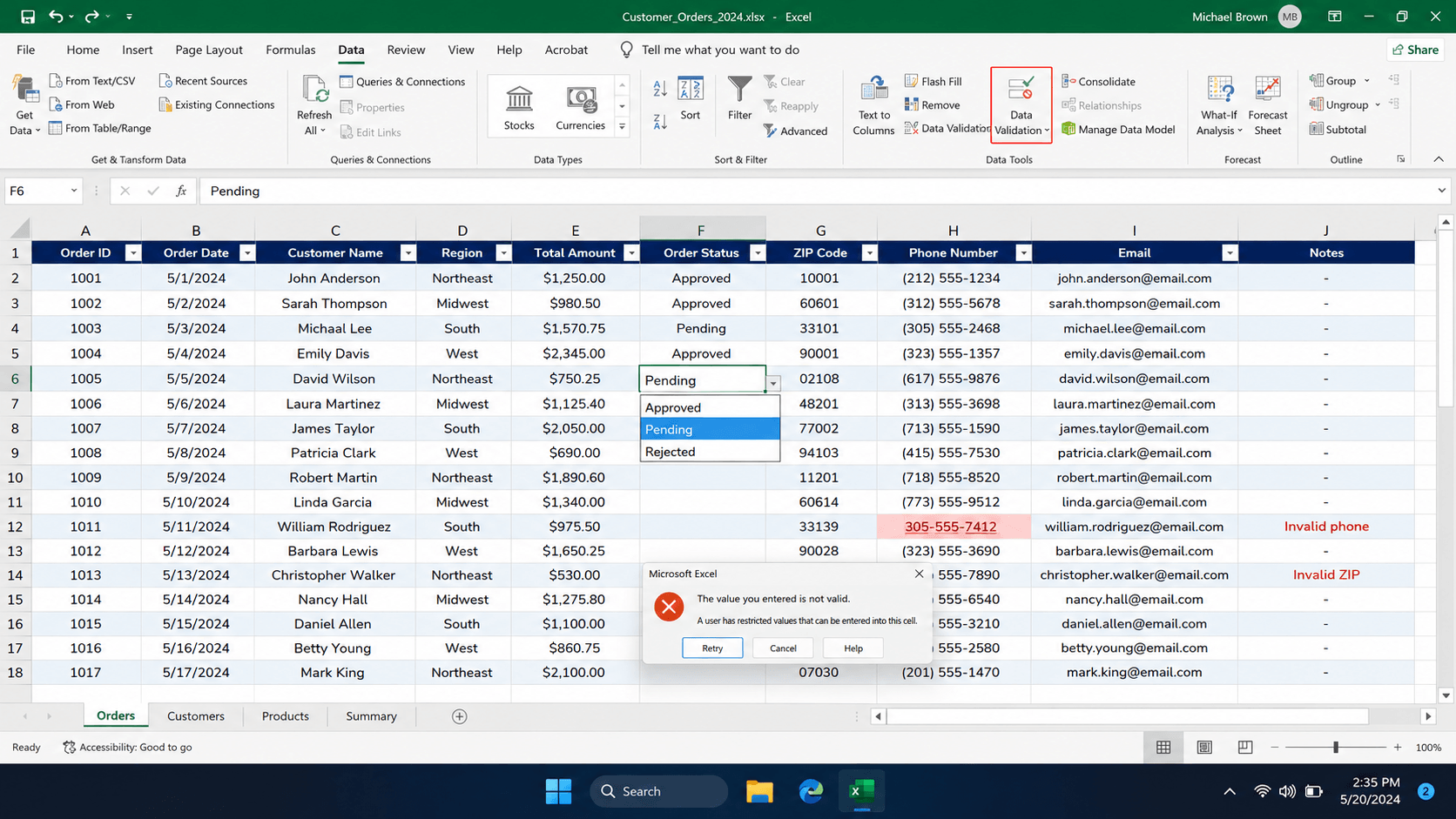Viewport: 1456px width, 819px height.
Task: Open Order ID filter dropdown
Action: click(132, 253)
